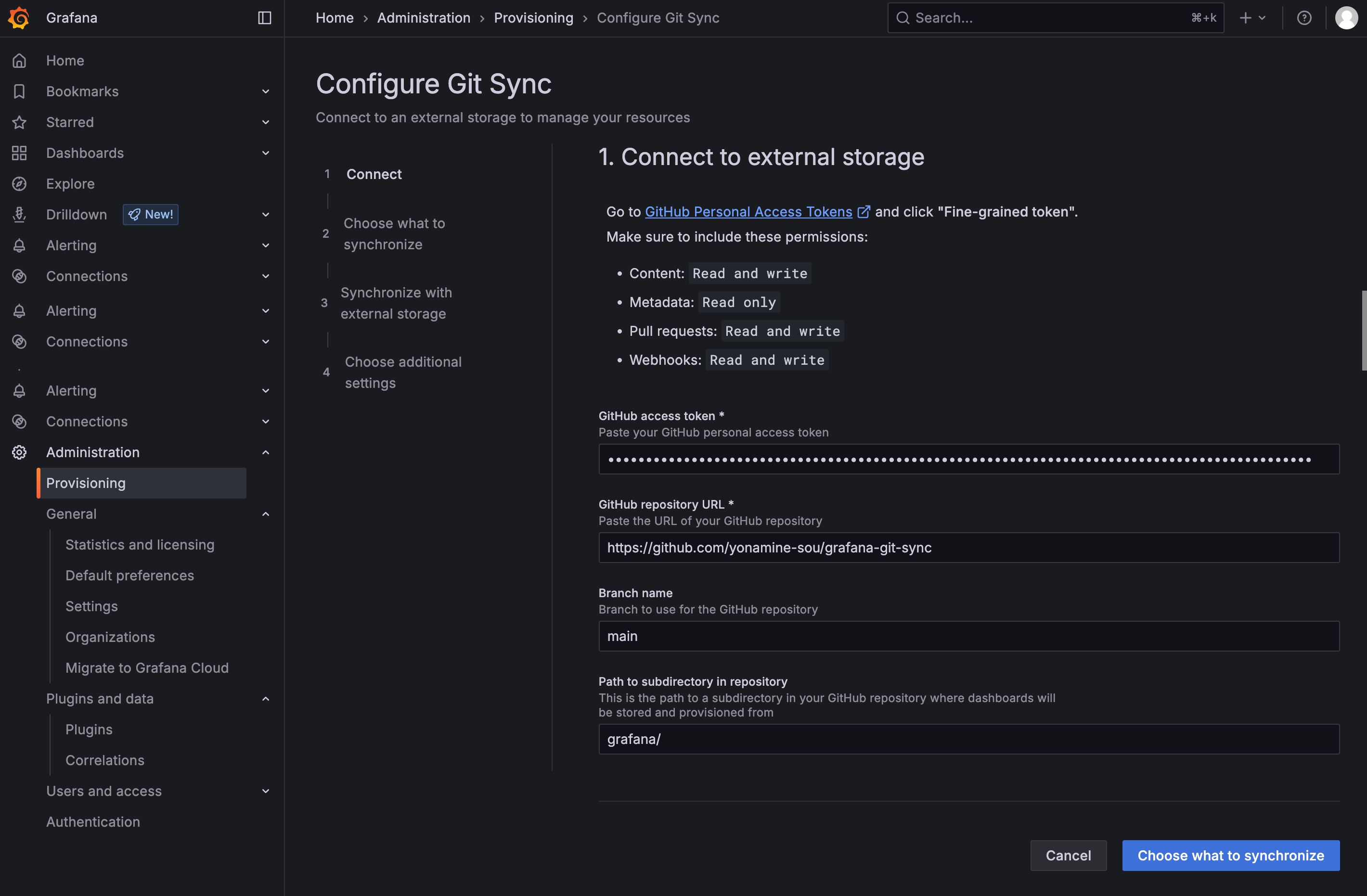This screenshot has width=1367, height=896.
Task: Open Authentication in sidebar
Action: [93, 821]
